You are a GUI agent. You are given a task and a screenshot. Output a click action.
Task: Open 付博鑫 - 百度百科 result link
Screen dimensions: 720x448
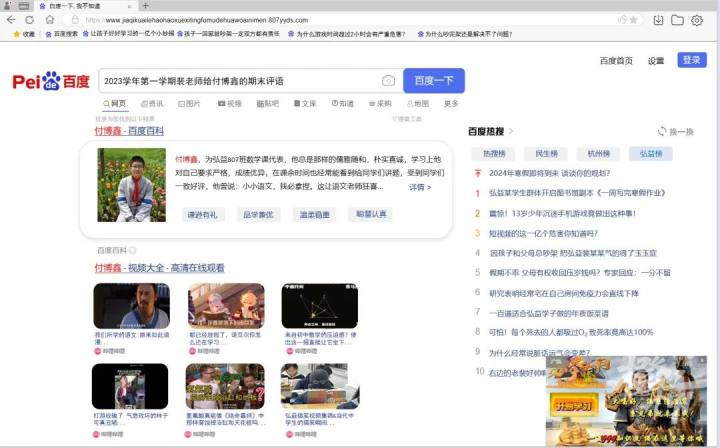pyautogui.click(x=129, y=131)
